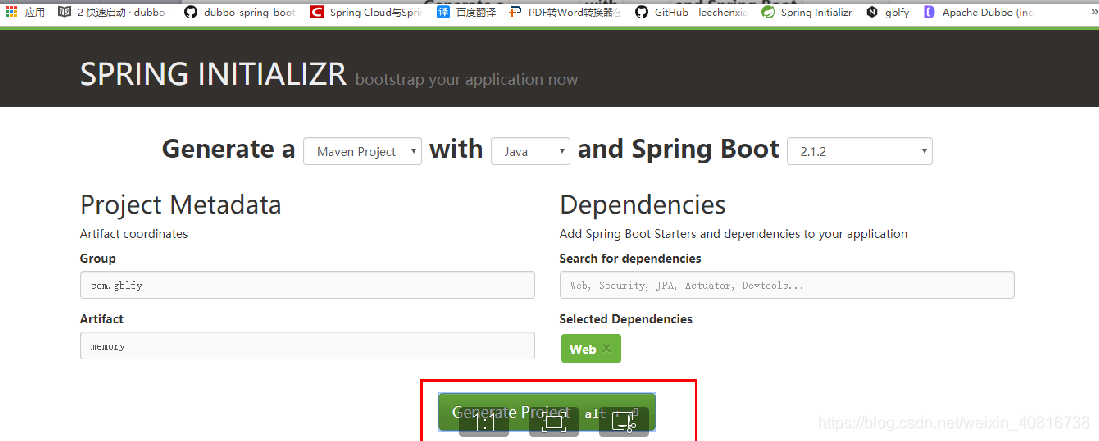Open the 百度翻译 bookmark
Screen dimensions: 1099x441
(466, 12)
